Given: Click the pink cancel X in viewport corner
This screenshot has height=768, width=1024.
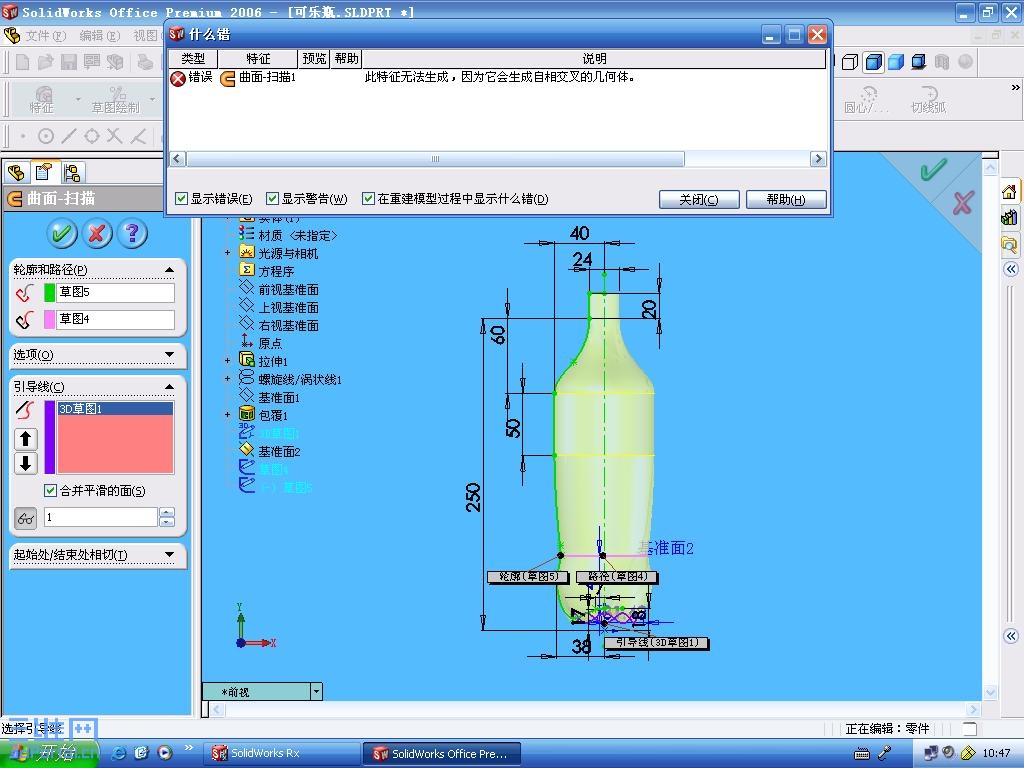Looking at the screenshot, I should click(x=963, y=202).
